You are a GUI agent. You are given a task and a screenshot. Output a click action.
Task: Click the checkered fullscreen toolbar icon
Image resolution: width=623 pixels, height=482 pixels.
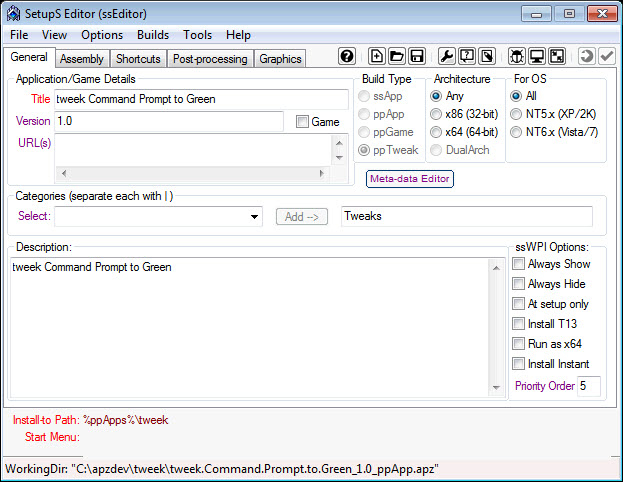[x=557, y=56]
